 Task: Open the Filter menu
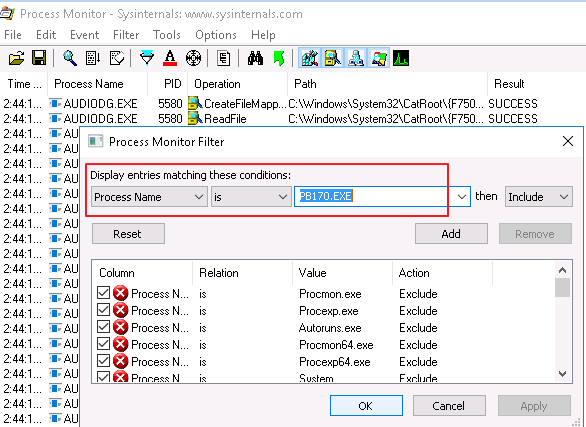pos(126,35)
